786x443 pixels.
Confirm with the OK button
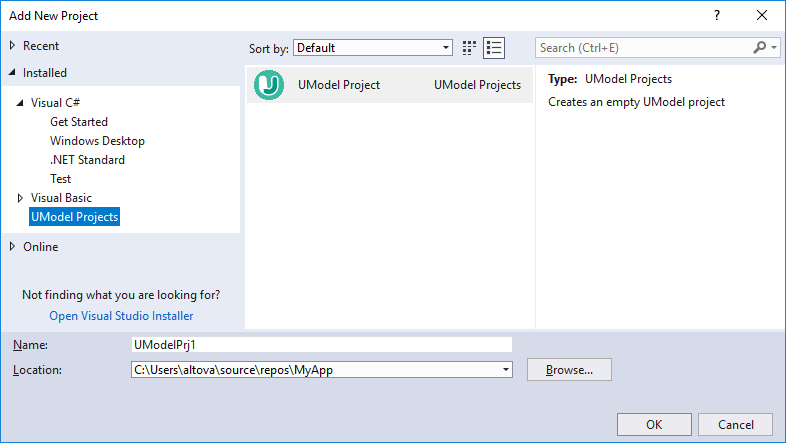(x=654, y=424)
